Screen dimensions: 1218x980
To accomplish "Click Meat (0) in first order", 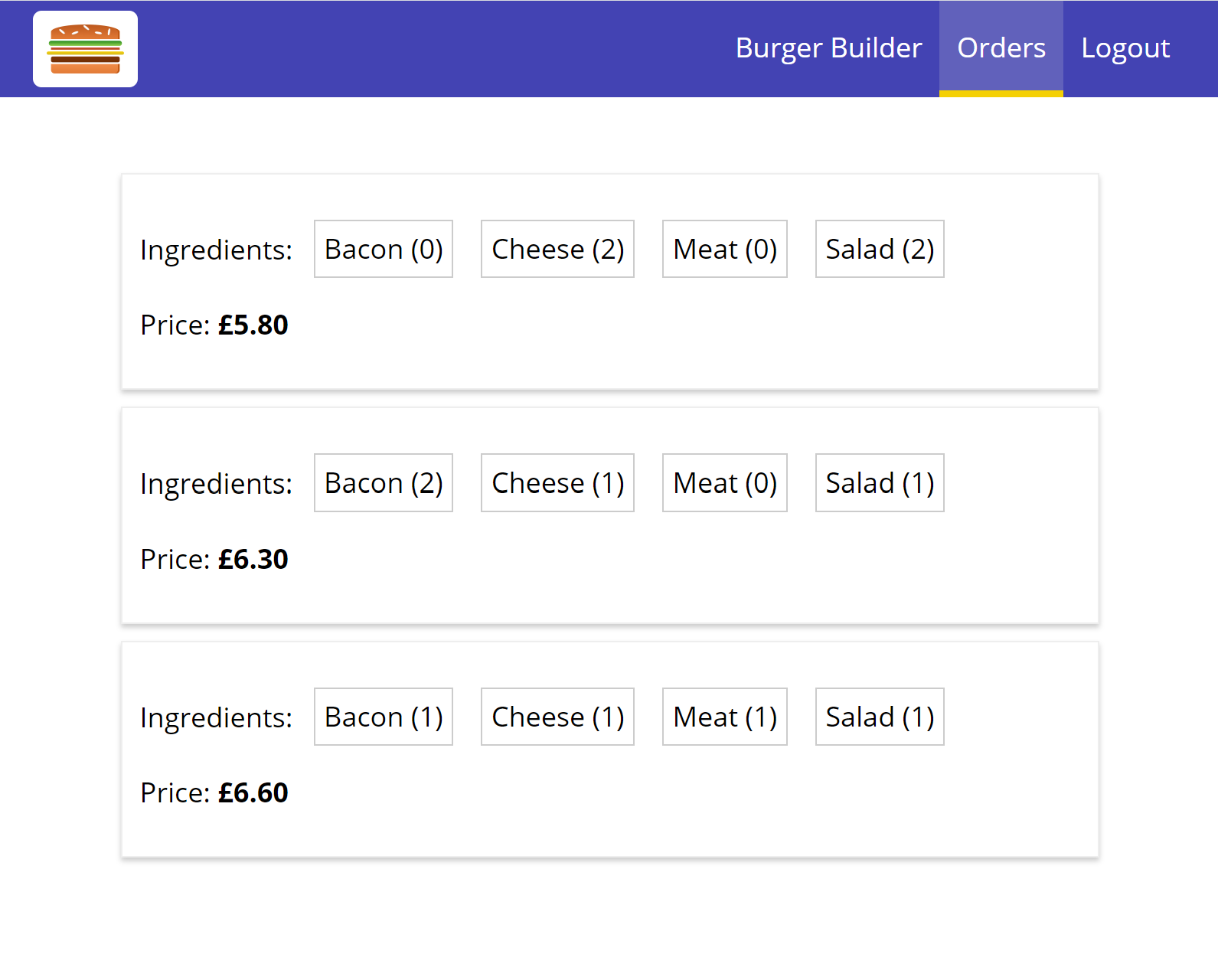I will pos(725,249).
